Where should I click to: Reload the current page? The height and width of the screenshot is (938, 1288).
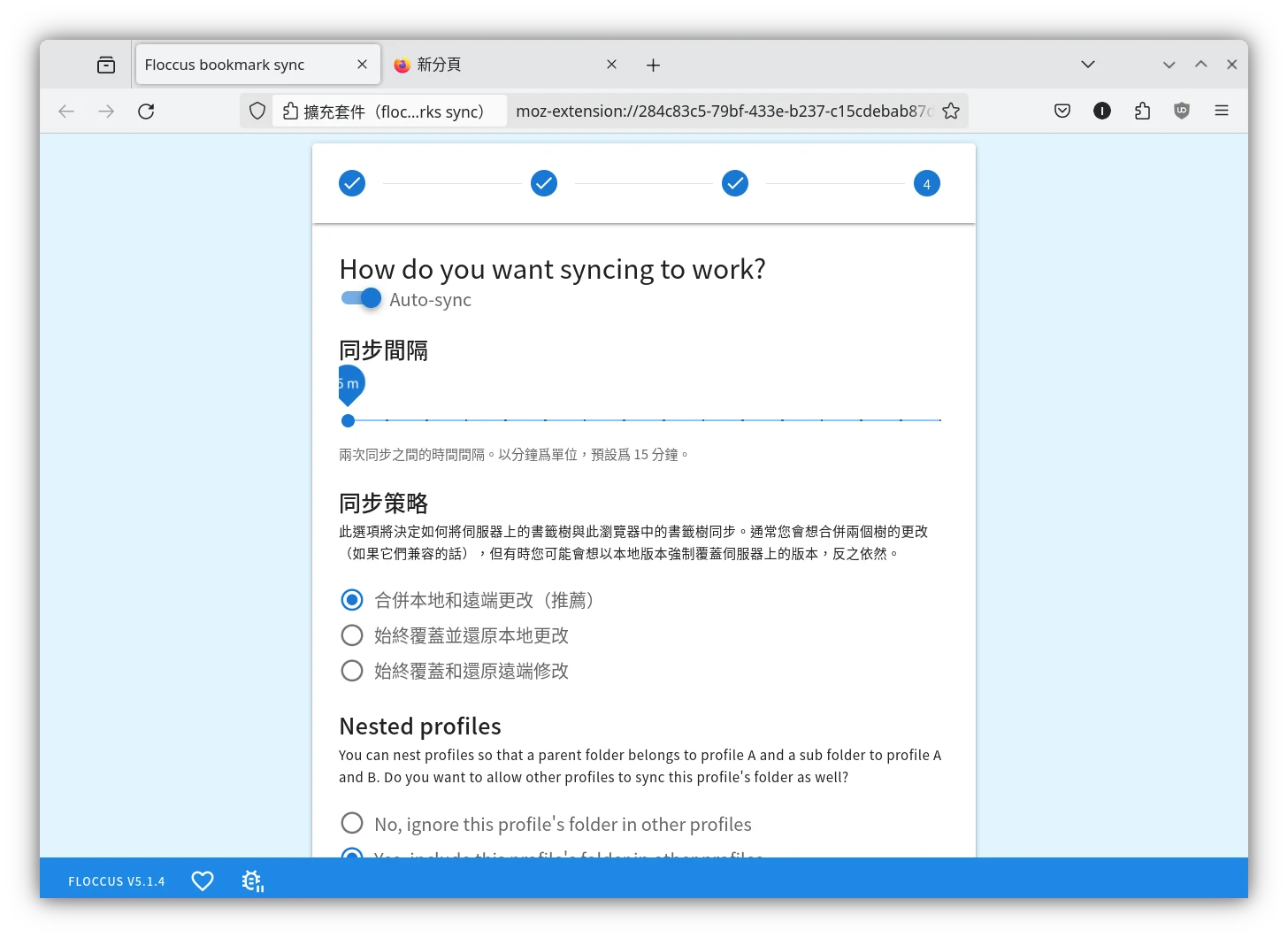pyautogui.click(x=146, y=111)
